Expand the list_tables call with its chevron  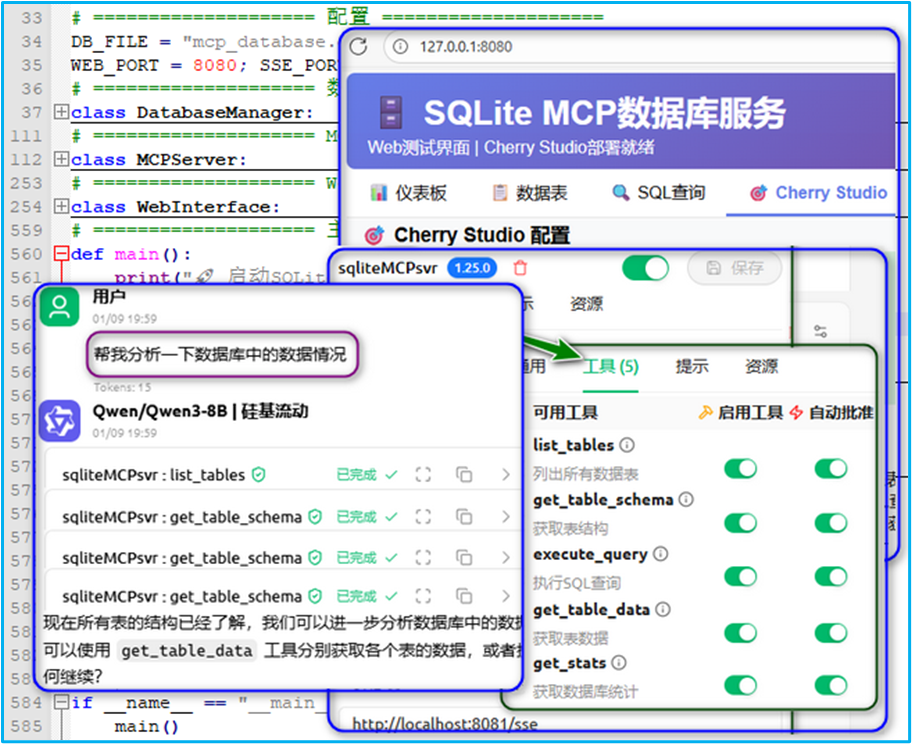click(x=505, y=475)
